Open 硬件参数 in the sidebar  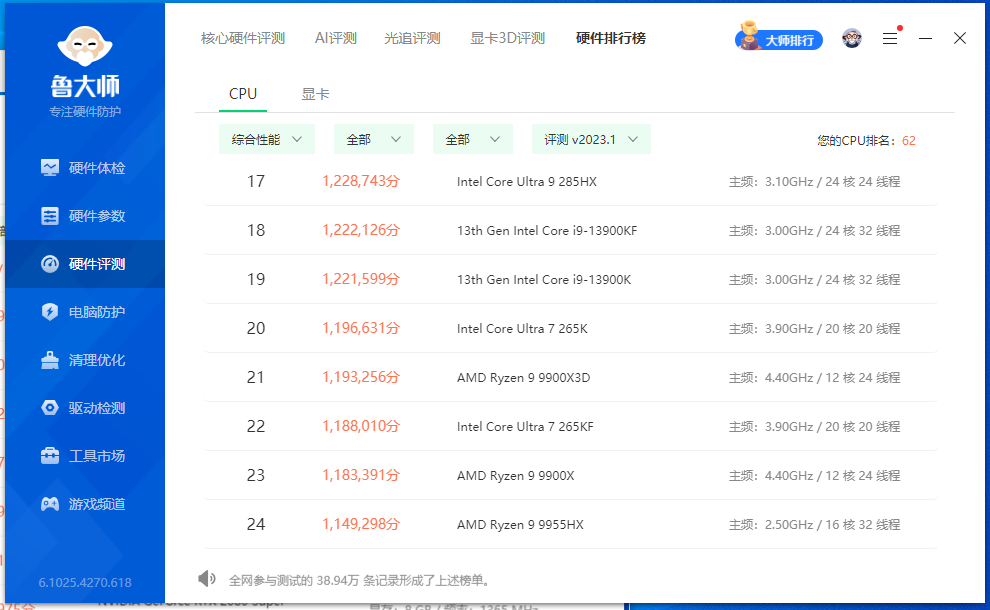(85, 216)
